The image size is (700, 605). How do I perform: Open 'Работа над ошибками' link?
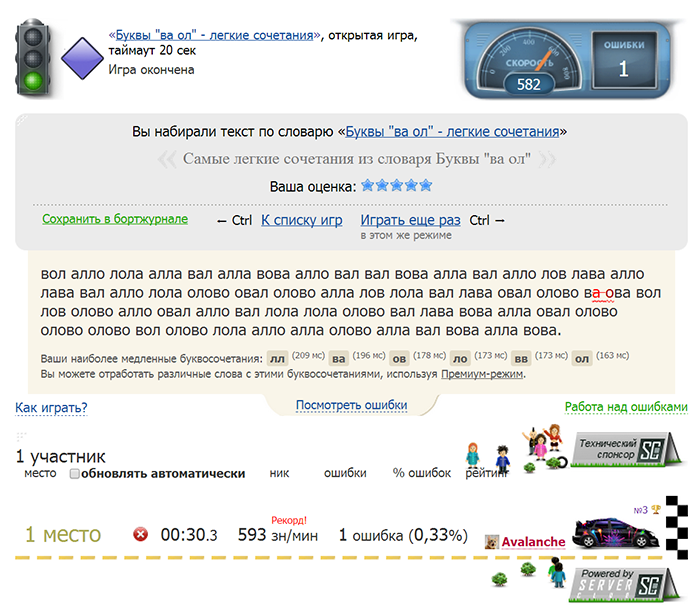pyautogui.click(x=626, y=407)
